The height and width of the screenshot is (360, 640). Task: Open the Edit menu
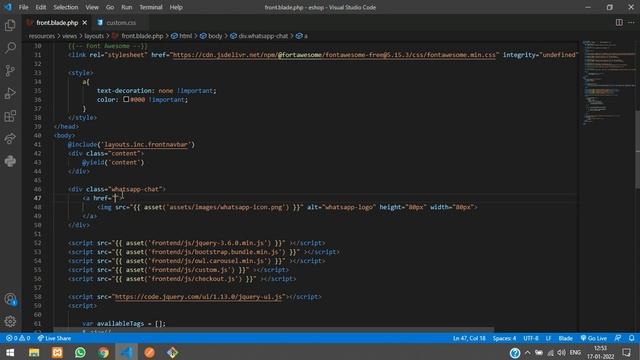tap(40, 7)
